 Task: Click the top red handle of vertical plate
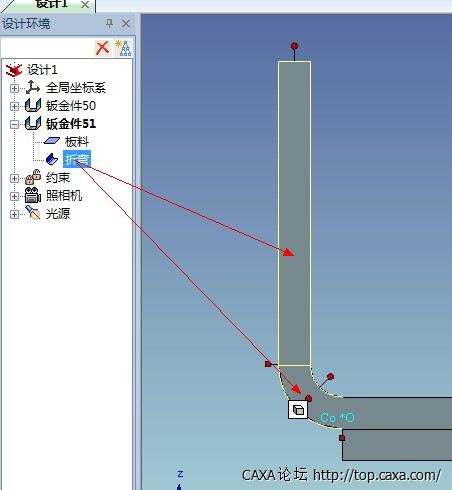294,46
